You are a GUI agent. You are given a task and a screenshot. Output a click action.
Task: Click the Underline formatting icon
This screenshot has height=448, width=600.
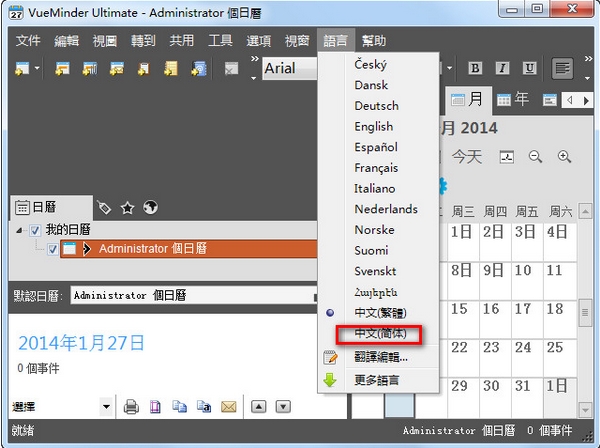pyautogui.click(x=529, y=68)
